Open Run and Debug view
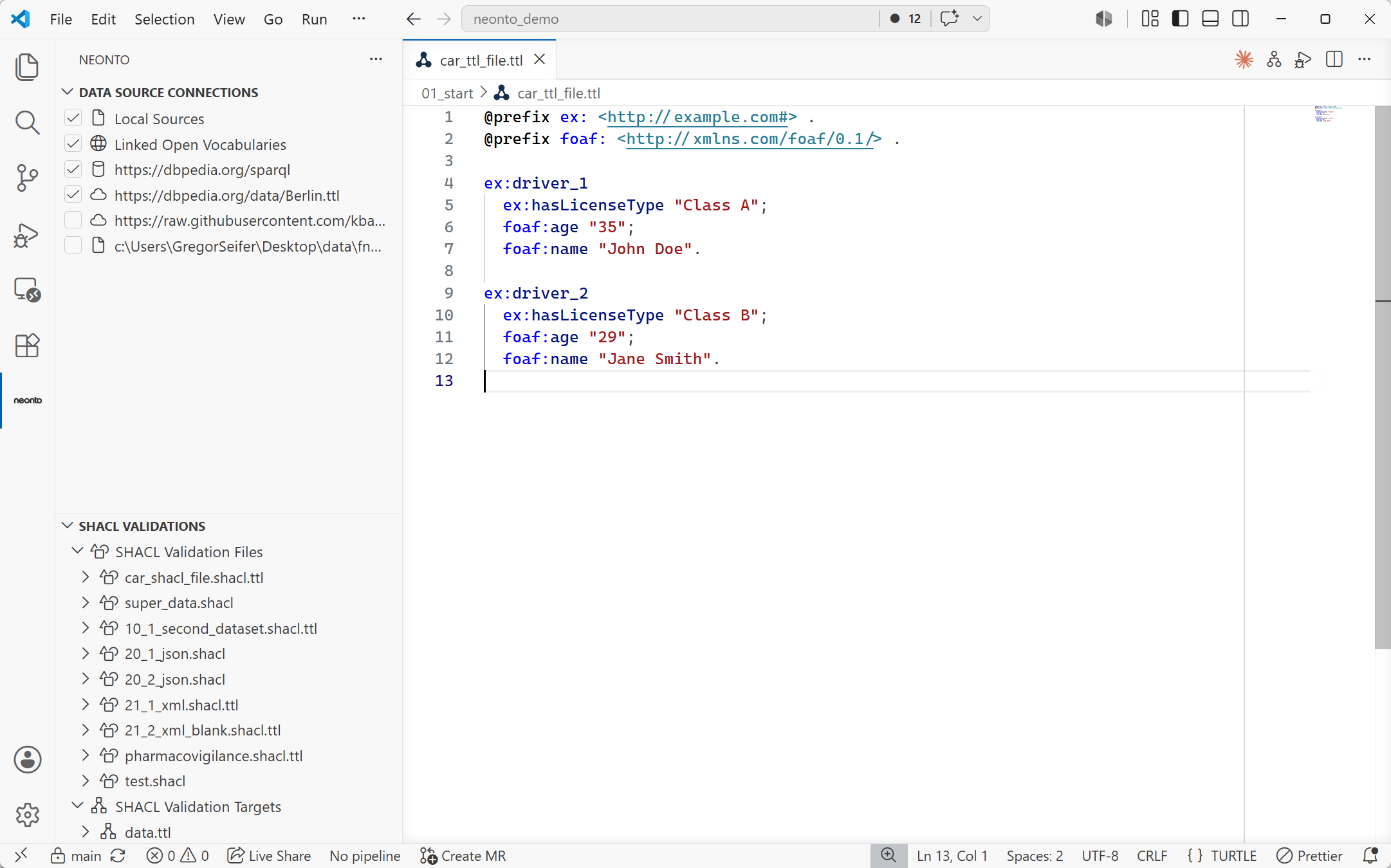The image size is (1391, 868). [x=27, y=234]
